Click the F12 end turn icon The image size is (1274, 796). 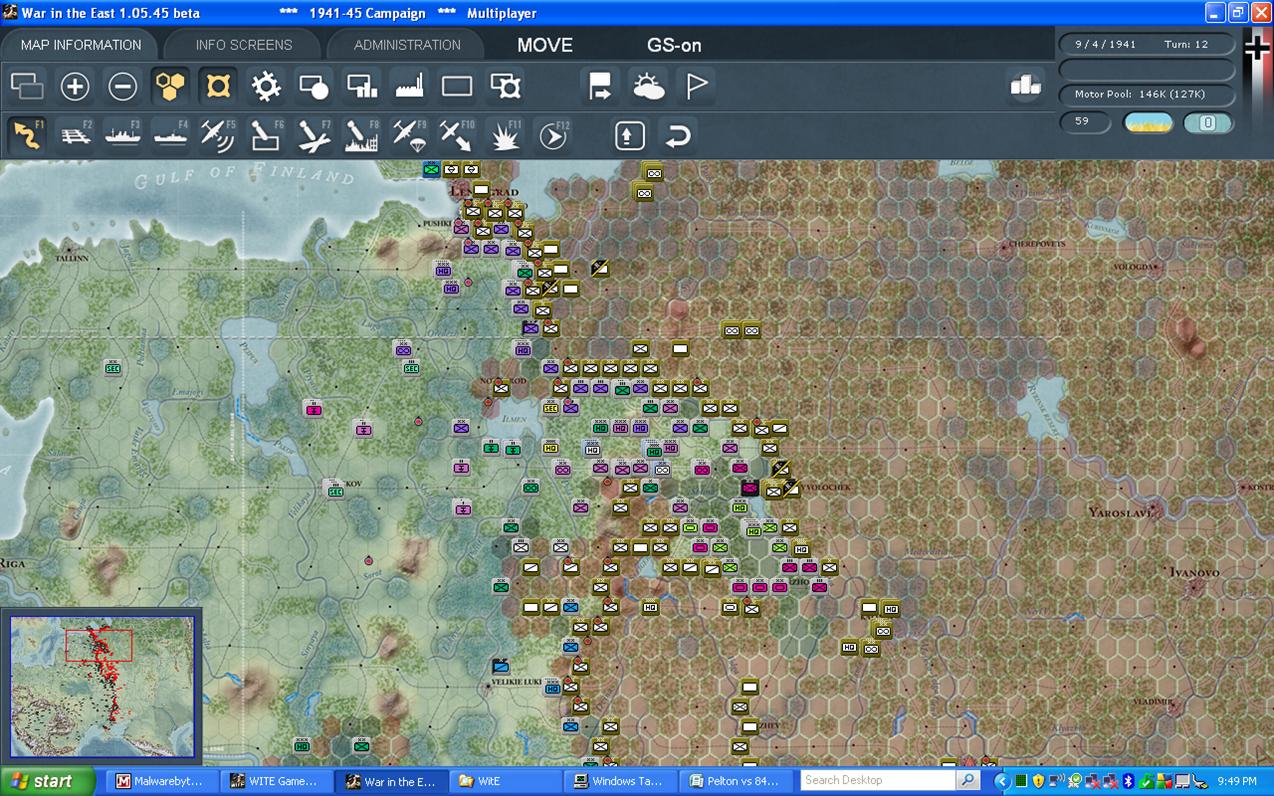(x=553, y=135)
